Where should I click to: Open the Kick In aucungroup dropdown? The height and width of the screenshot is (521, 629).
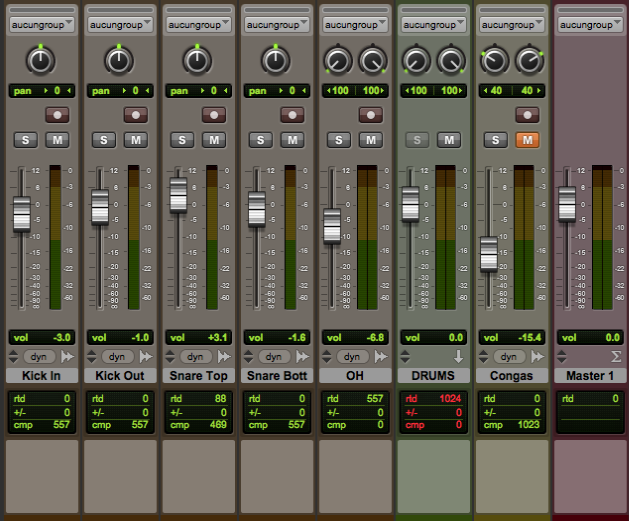pyautogui.click(x=42, y=24)
